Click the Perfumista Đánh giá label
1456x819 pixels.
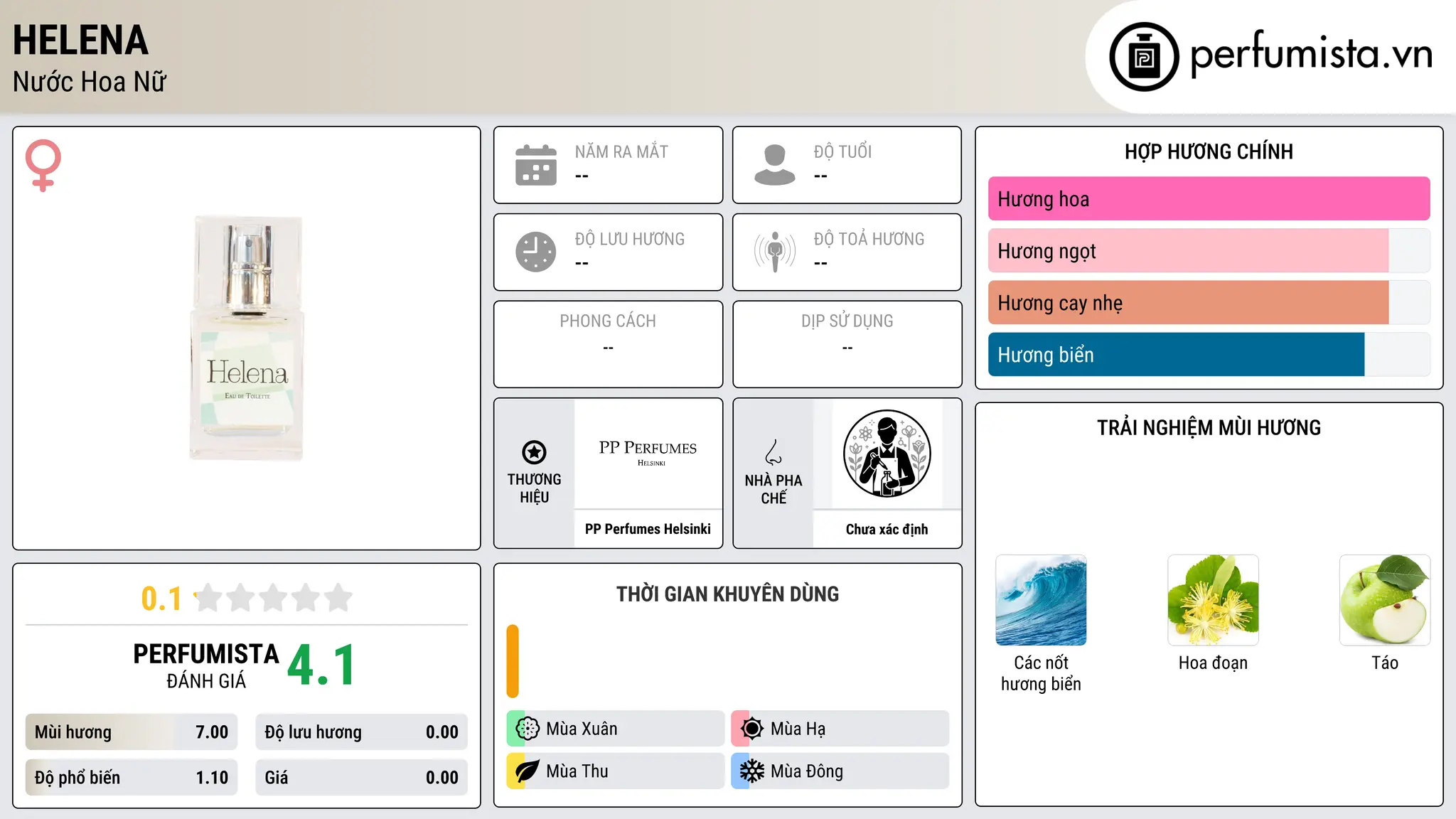click(x=206, y=665)
